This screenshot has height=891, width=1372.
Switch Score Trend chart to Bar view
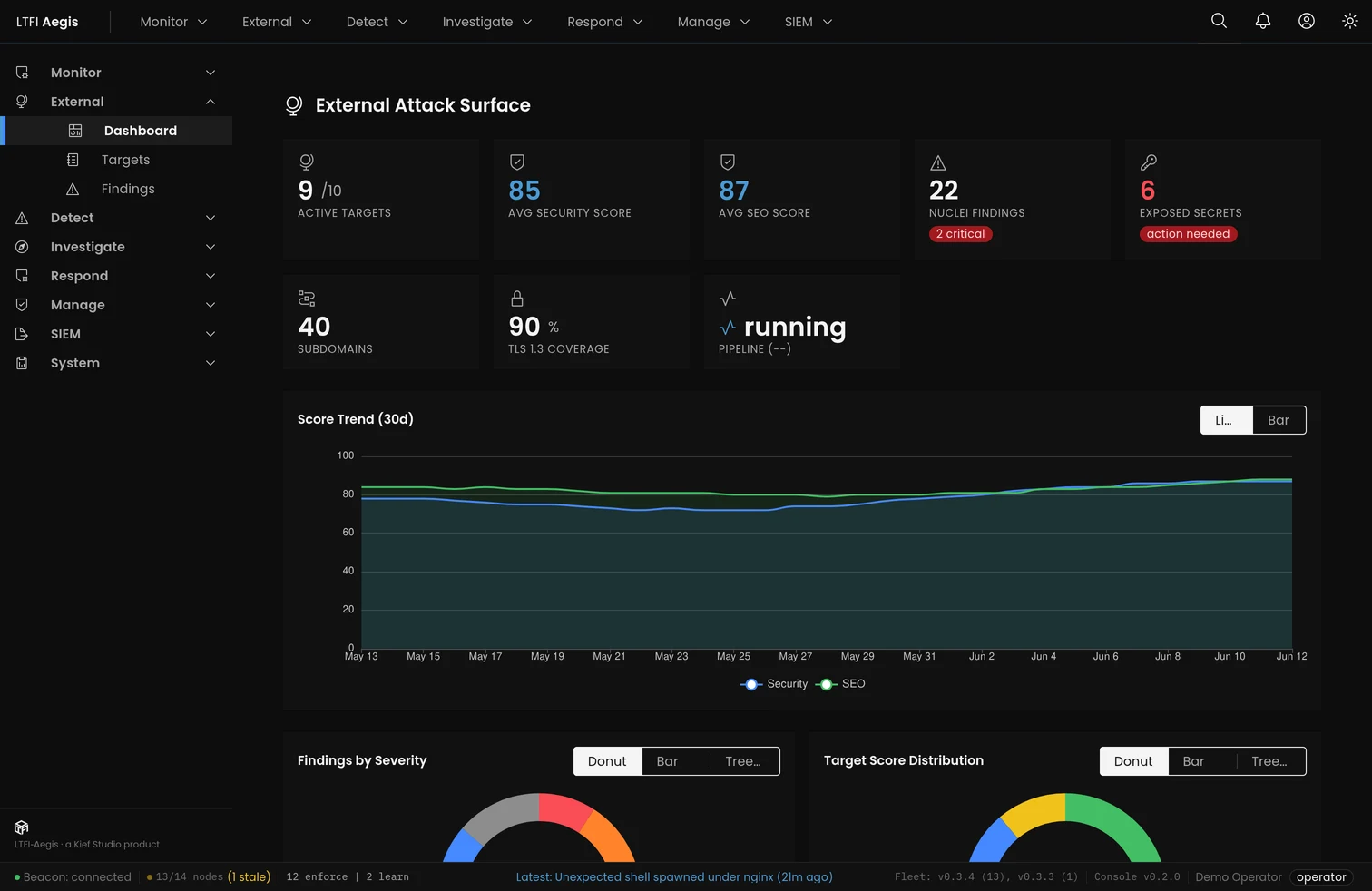1279,420
